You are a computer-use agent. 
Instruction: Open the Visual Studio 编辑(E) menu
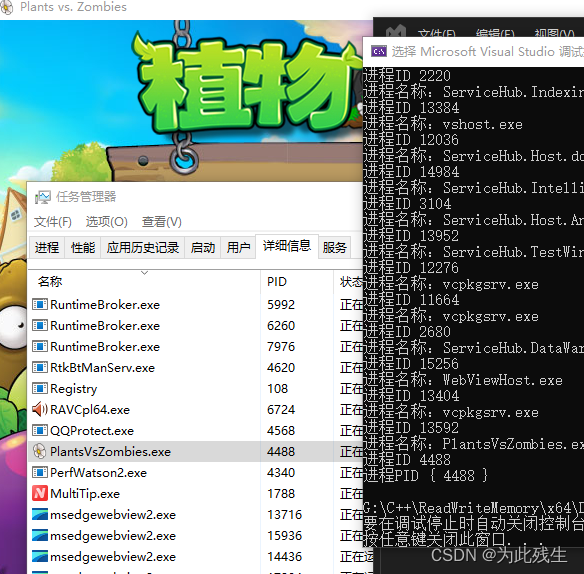click(x=495, y=34)
